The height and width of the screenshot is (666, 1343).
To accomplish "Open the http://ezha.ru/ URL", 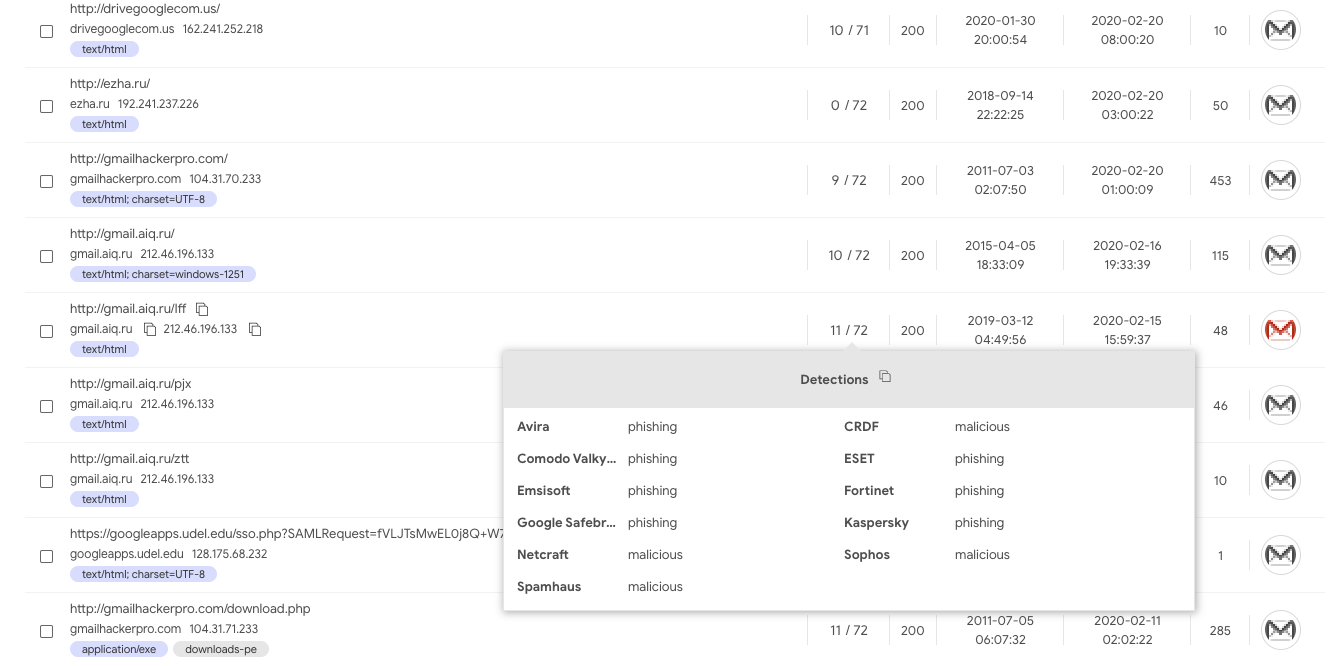I will (110, 84).
